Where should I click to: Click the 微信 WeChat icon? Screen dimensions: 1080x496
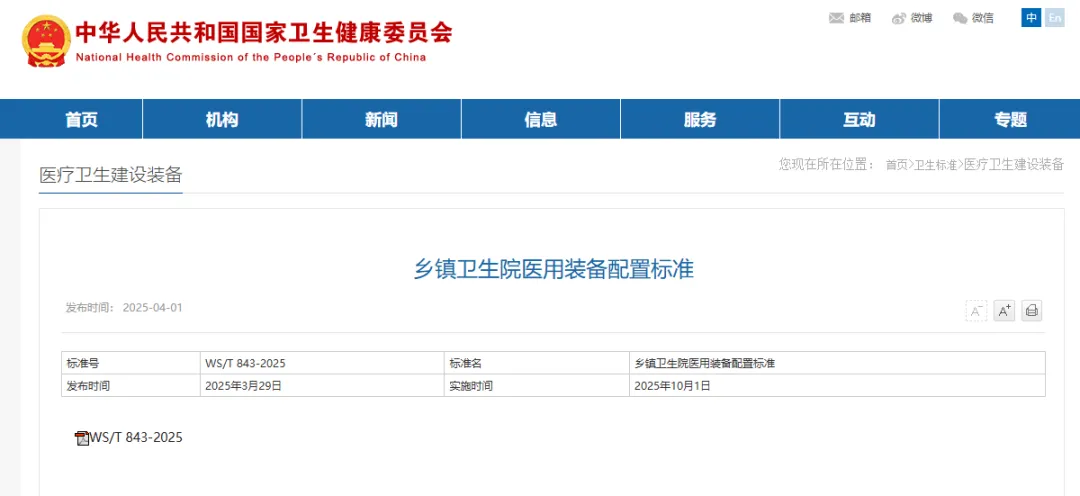(x=960, y=18)
